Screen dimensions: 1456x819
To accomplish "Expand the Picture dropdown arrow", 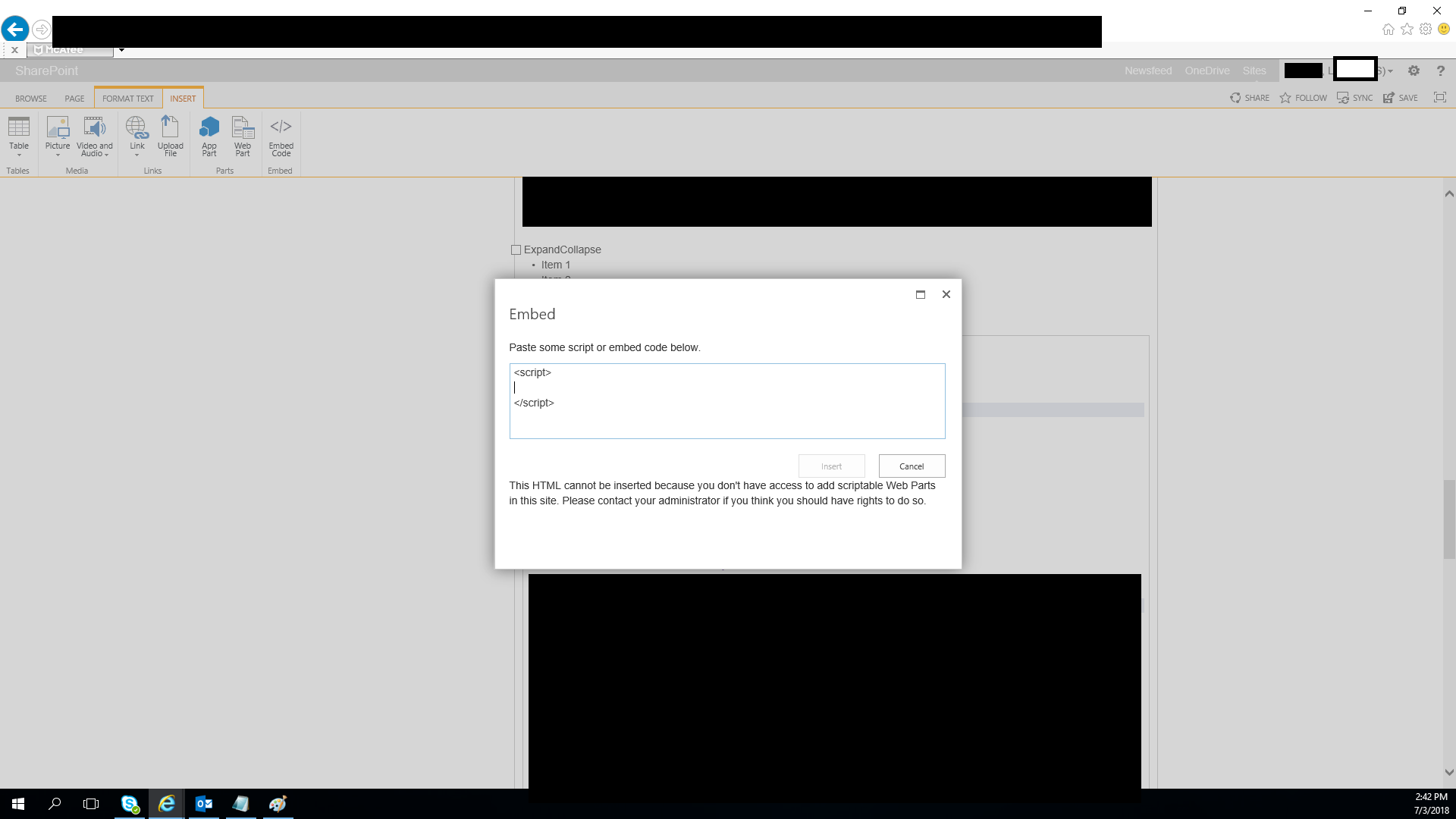I will point(58,155).
